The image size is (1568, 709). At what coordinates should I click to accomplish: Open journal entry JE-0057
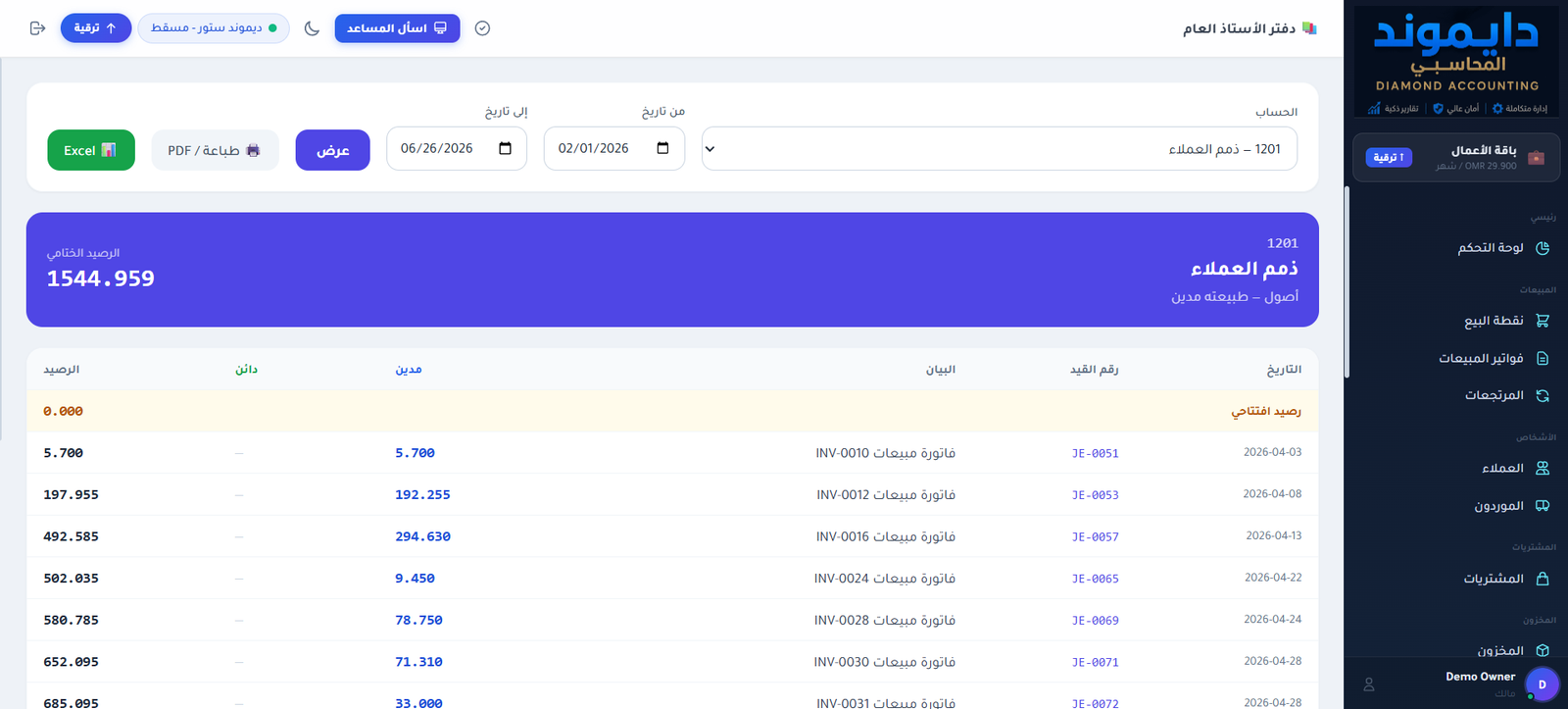point(1095,537)
